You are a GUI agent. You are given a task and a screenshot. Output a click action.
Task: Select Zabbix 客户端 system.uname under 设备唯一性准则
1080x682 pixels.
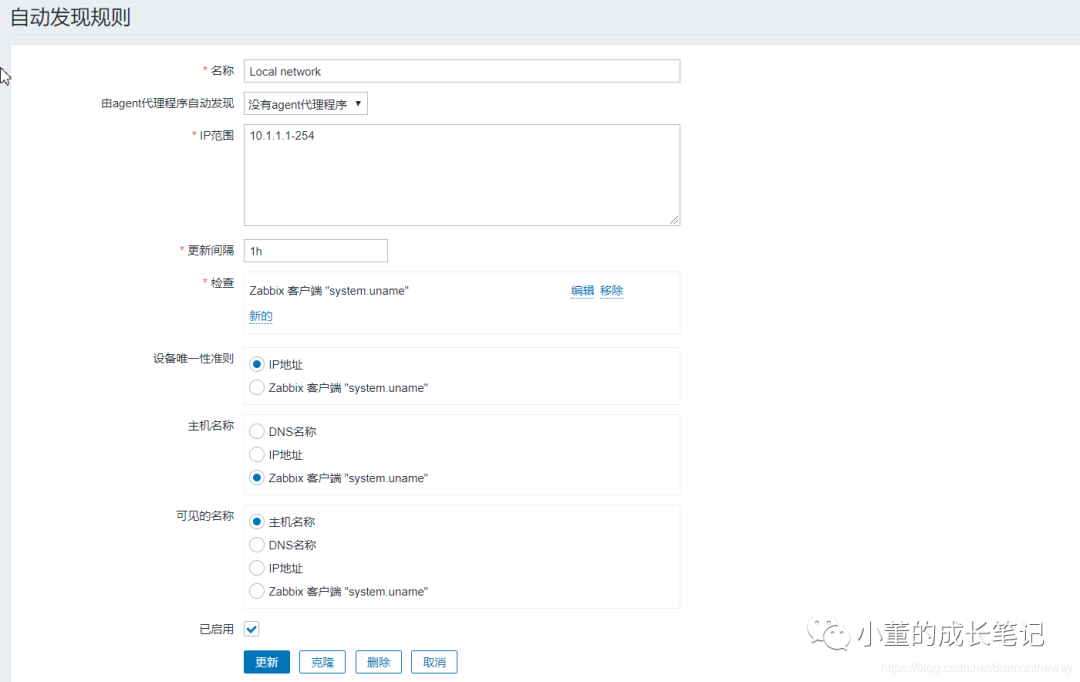click(257, 387)
